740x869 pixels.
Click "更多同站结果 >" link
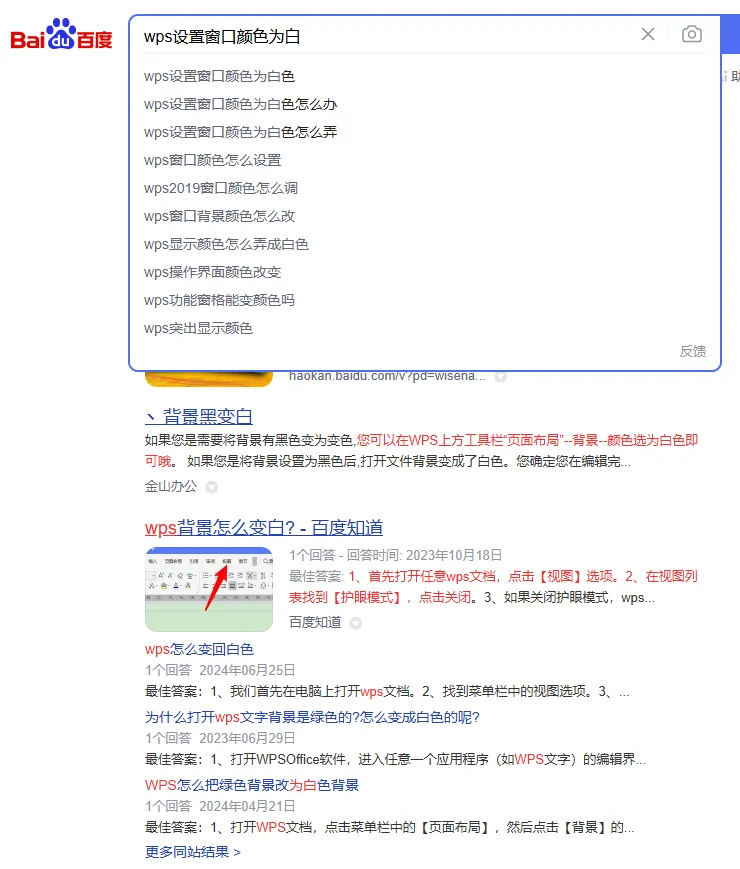pos(192,852)
